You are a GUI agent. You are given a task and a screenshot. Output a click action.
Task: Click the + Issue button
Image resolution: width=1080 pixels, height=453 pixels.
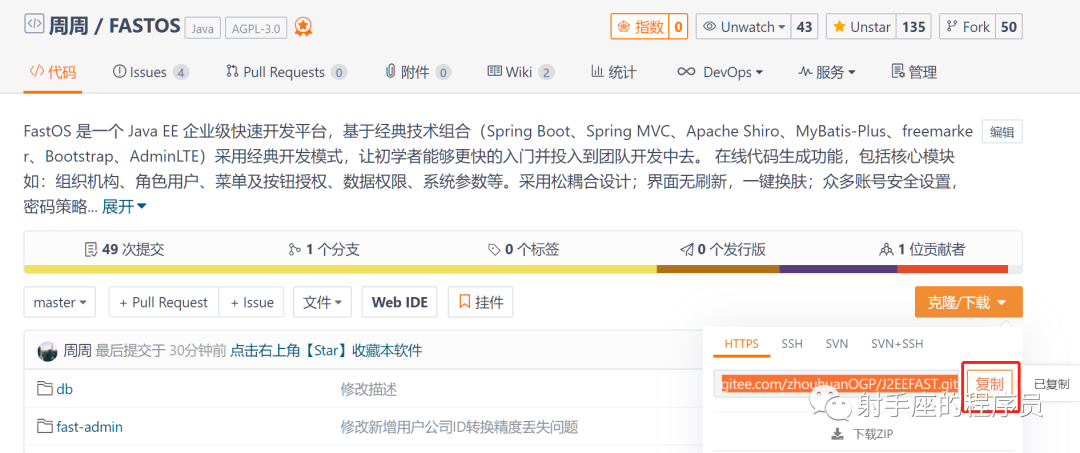pos(251,302)
